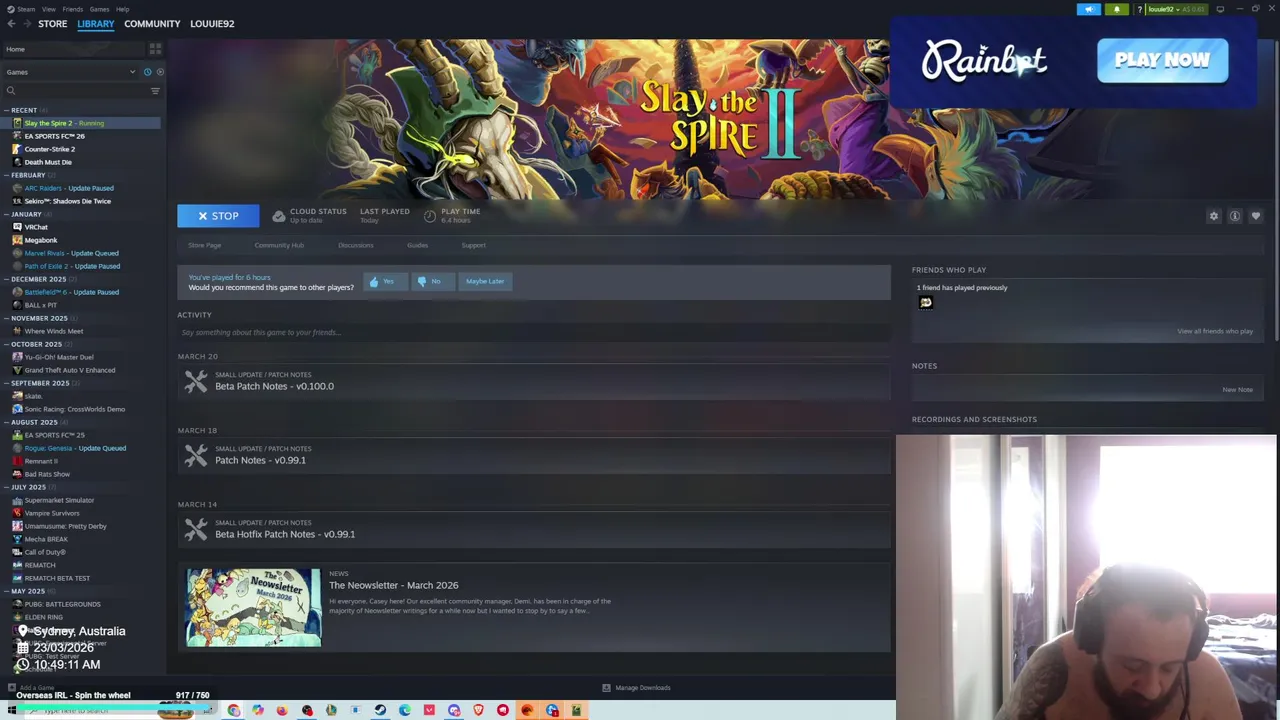Open the question mark help icon

pos(1139,9)
